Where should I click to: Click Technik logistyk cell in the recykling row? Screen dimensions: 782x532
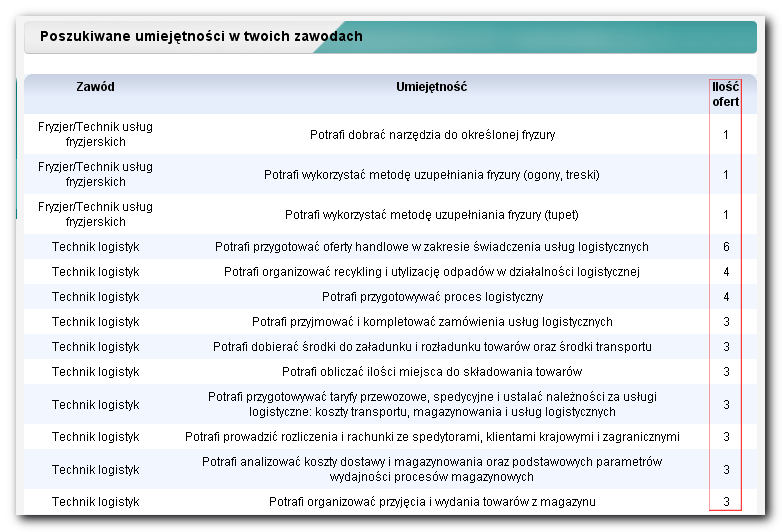click(95, 272)
